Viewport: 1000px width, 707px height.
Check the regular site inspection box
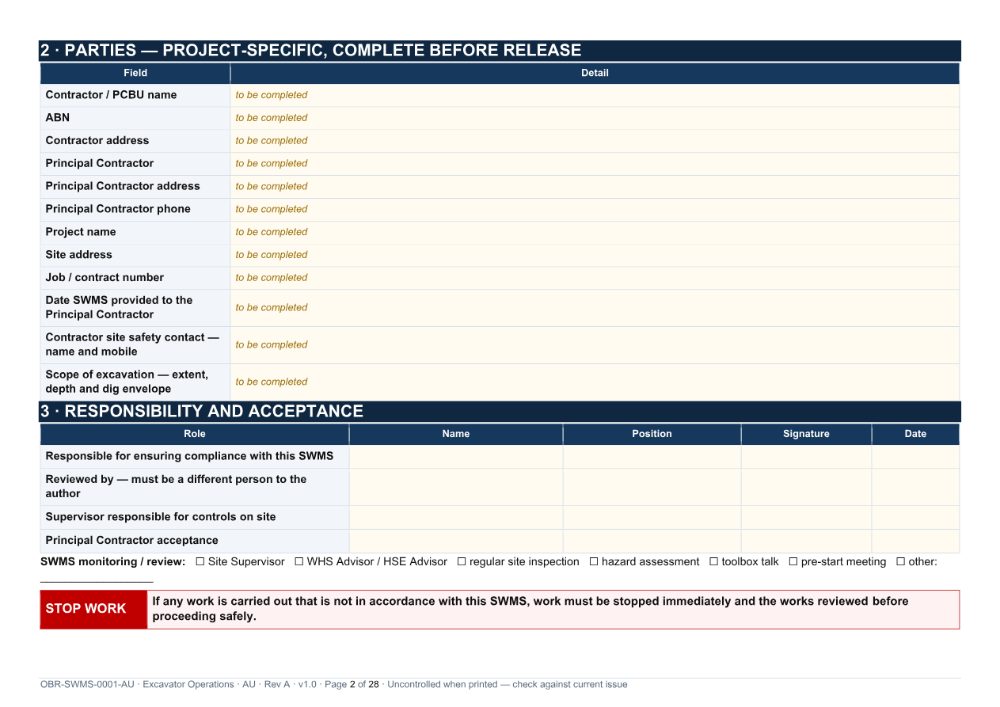pyautogui.click(x=462, y=562)
